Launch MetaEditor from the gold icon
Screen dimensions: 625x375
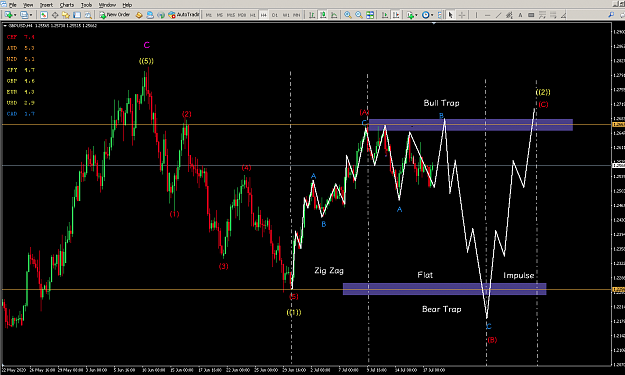coord(139,15)
